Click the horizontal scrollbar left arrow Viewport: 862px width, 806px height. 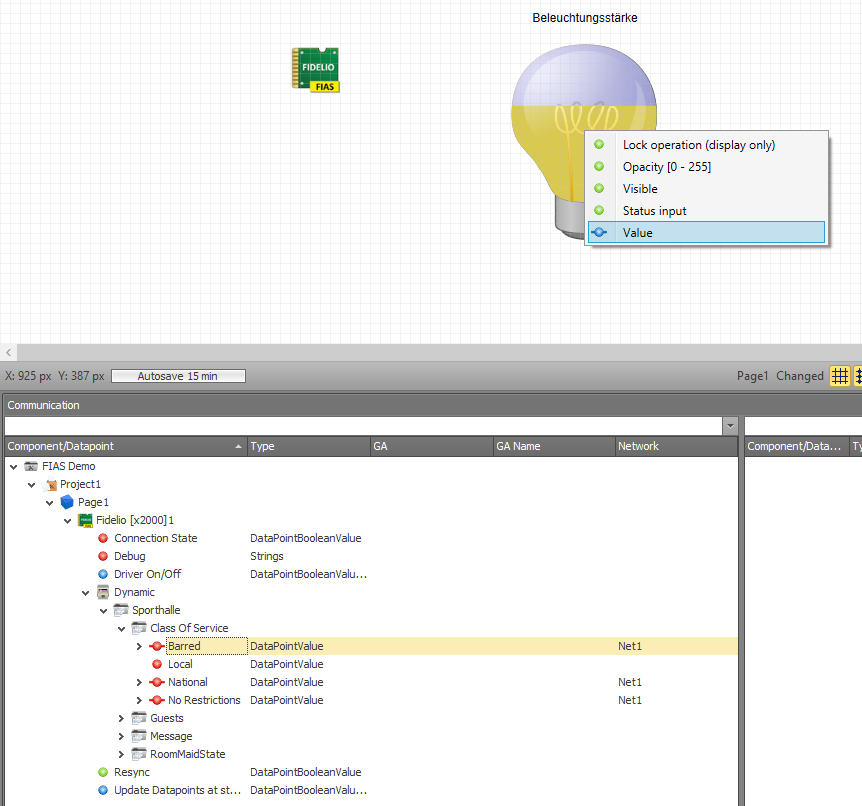(x=8, y=352)
